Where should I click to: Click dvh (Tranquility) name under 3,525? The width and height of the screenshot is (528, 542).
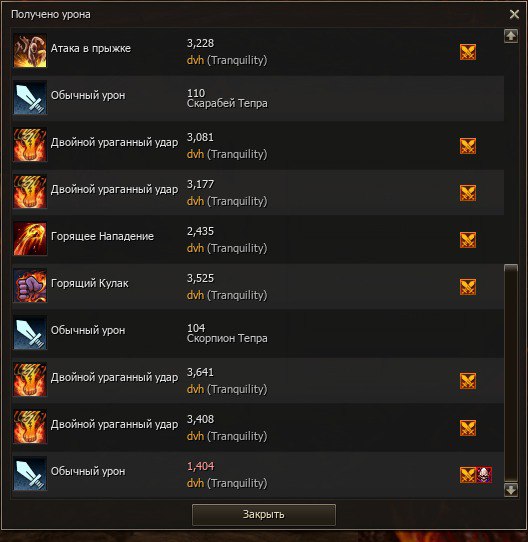[227, 296]
